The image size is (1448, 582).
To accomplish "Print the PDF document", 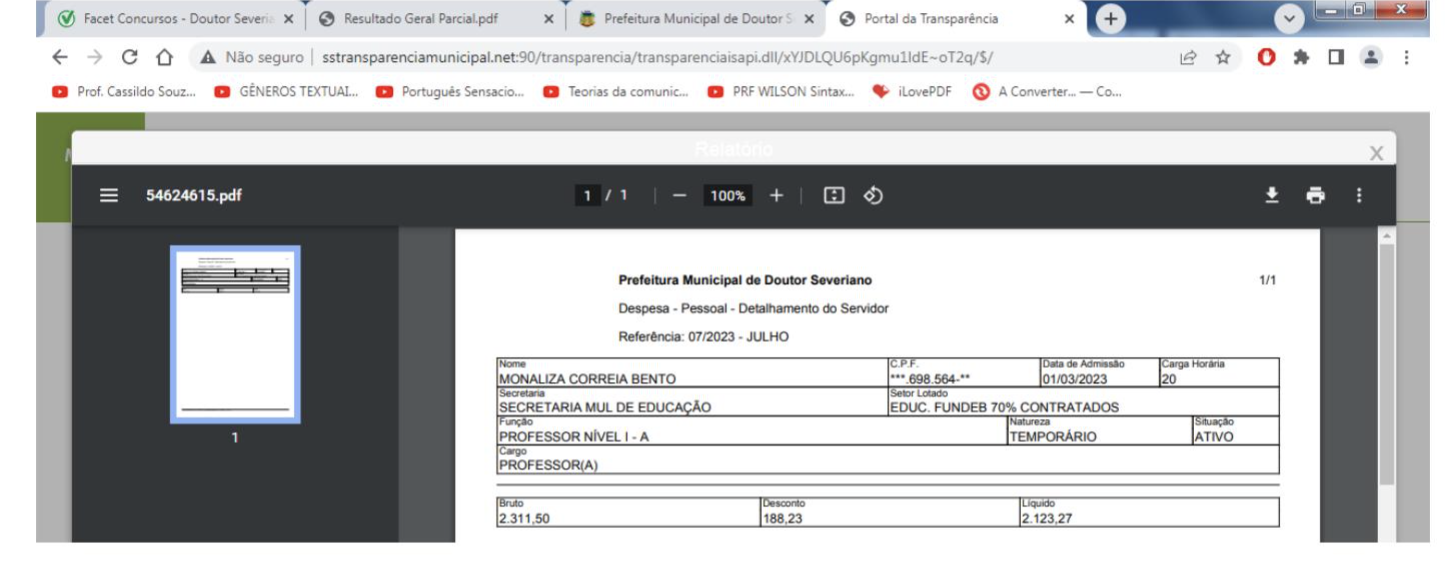I will (x=1315, y=196).
